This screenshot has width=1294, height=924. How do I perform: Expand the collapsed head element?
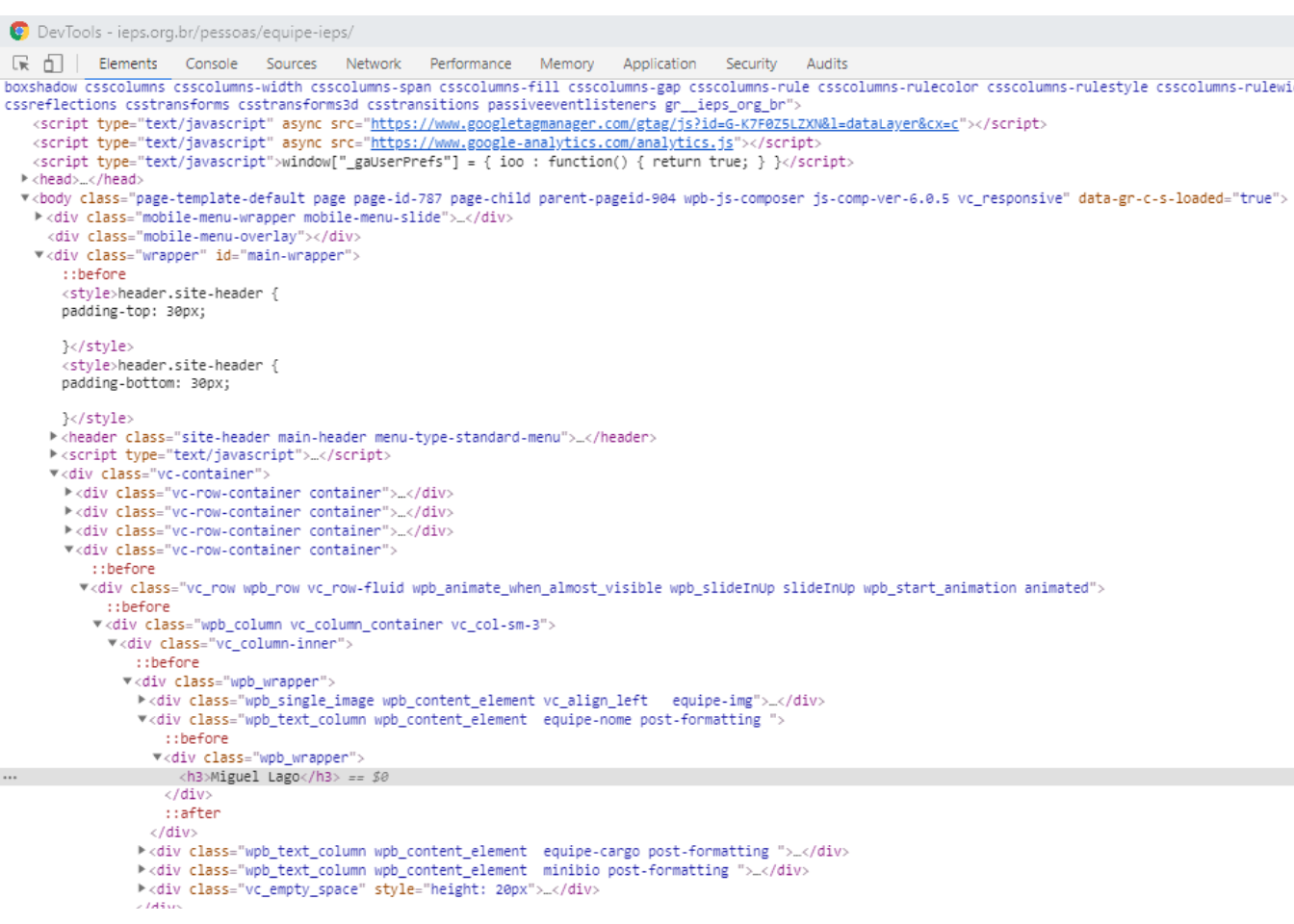[x=24, y=179]
